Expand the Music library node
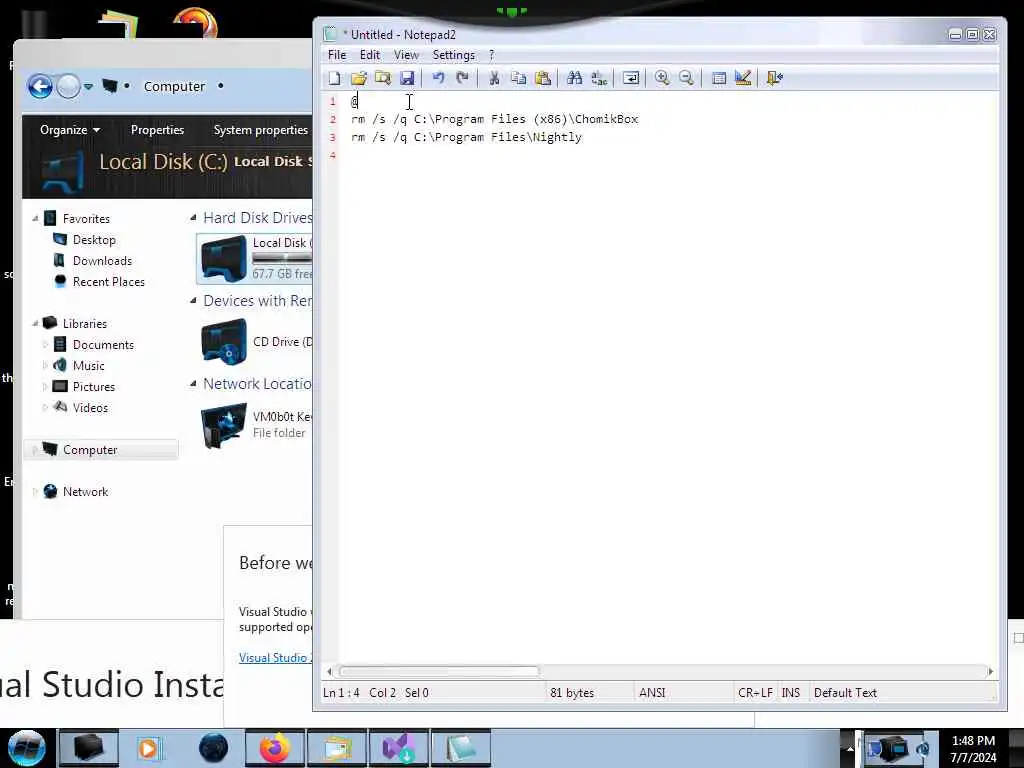This screenshot has height=768, width=1024. click(x=45, y=366)
